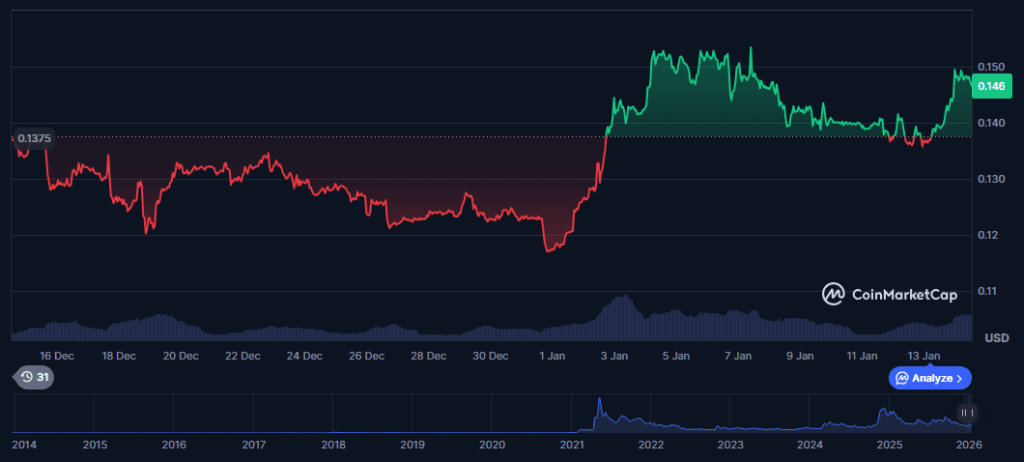
Task: Click the range slider pause-style handle
Action: (966, 412)
